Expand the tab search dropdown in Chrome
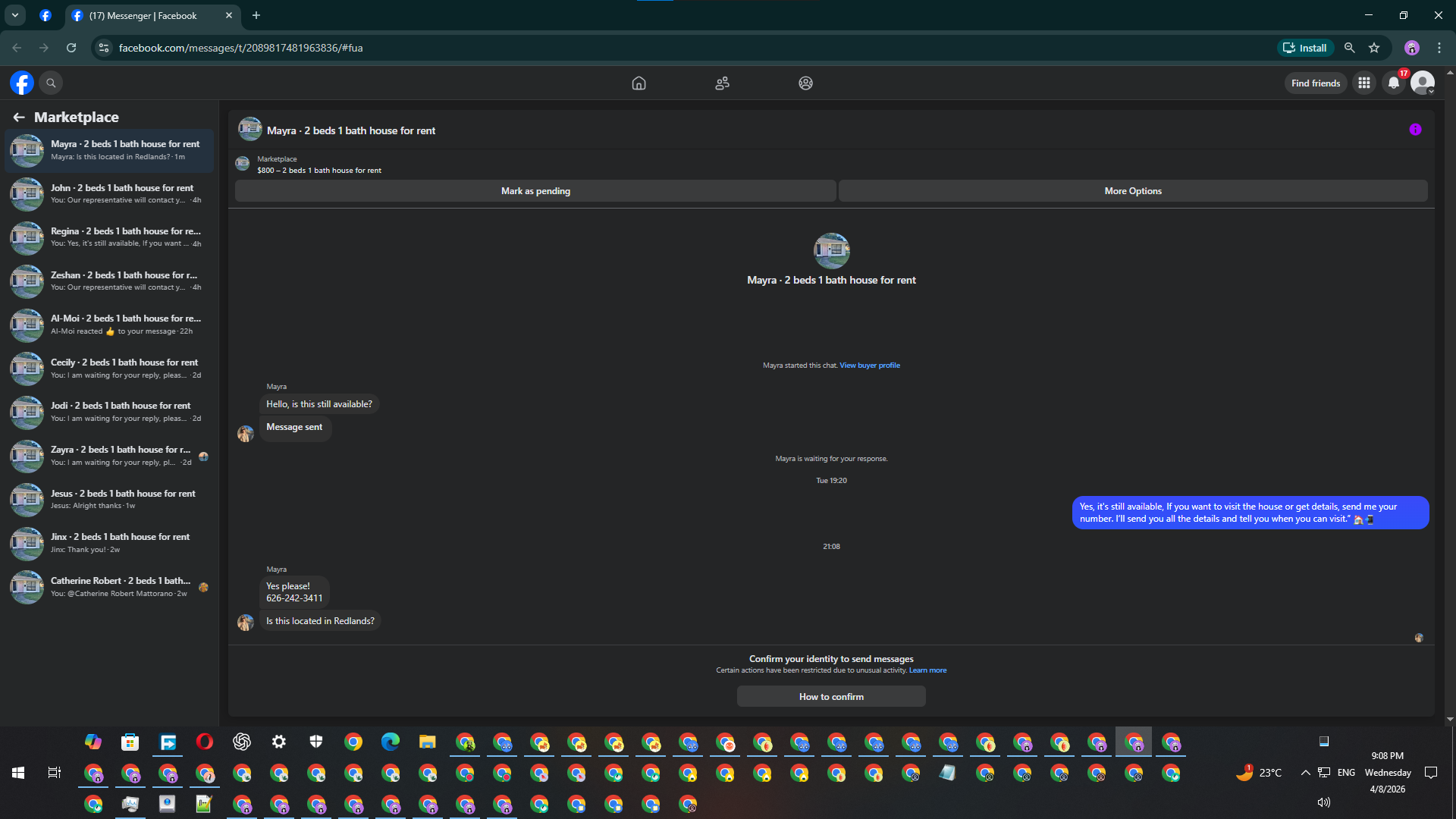Image resolution: width=1456 pixels, height=819 pixels. click(14, 15)
